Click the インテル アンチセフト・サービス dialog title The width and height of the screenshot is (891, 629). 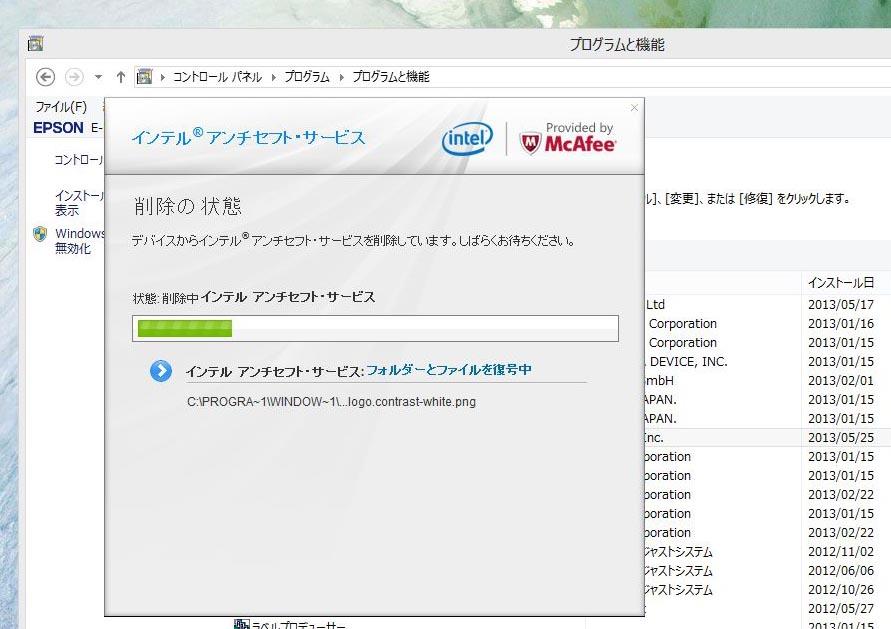coord(248,137)
